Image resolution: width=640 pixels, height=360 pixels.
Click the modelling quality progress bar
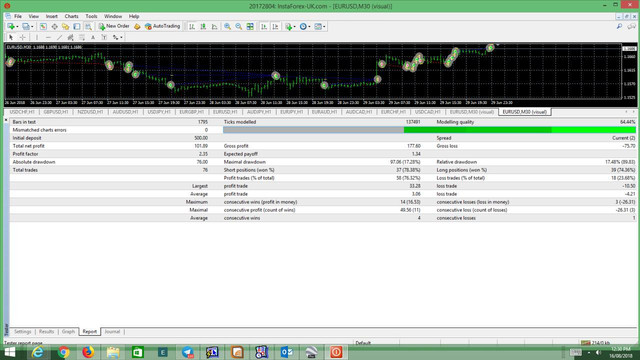click(429, 130)
